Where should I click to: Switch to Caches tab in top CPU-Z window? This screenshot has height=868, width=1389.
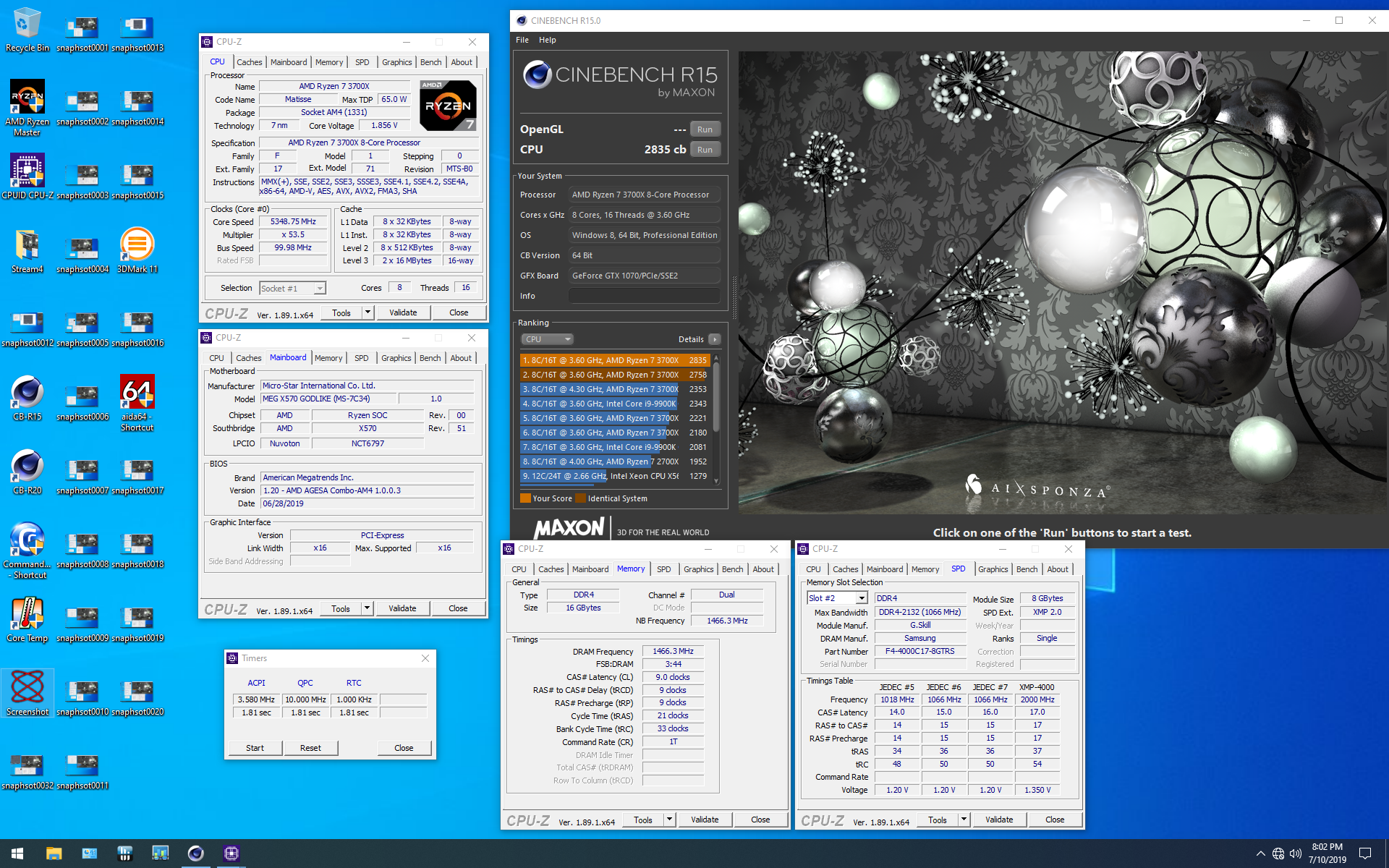[x=250, y=62]
